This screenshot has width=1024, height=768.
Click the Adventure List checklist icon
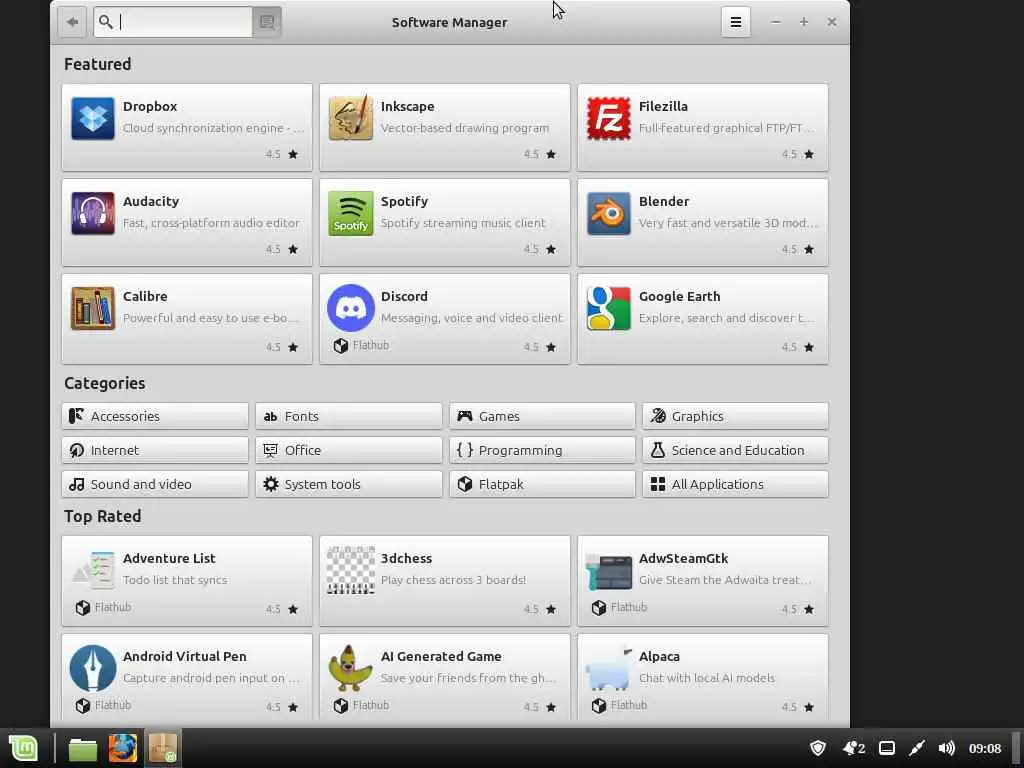click(x=93, y=570)
